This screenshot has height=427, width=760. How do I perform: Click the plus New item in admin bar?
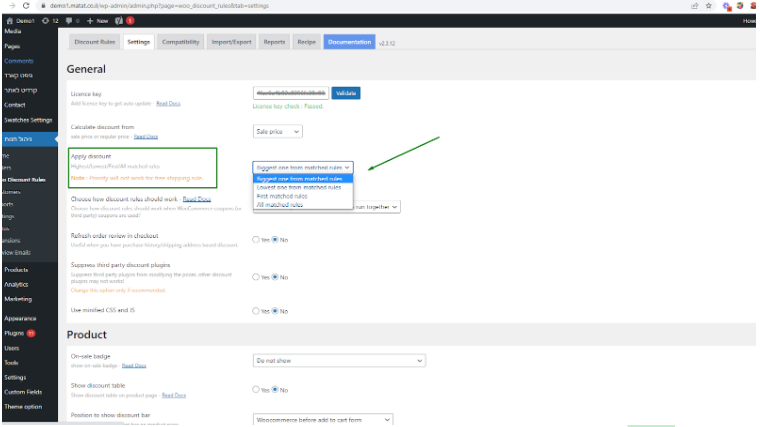coord(97,20)
